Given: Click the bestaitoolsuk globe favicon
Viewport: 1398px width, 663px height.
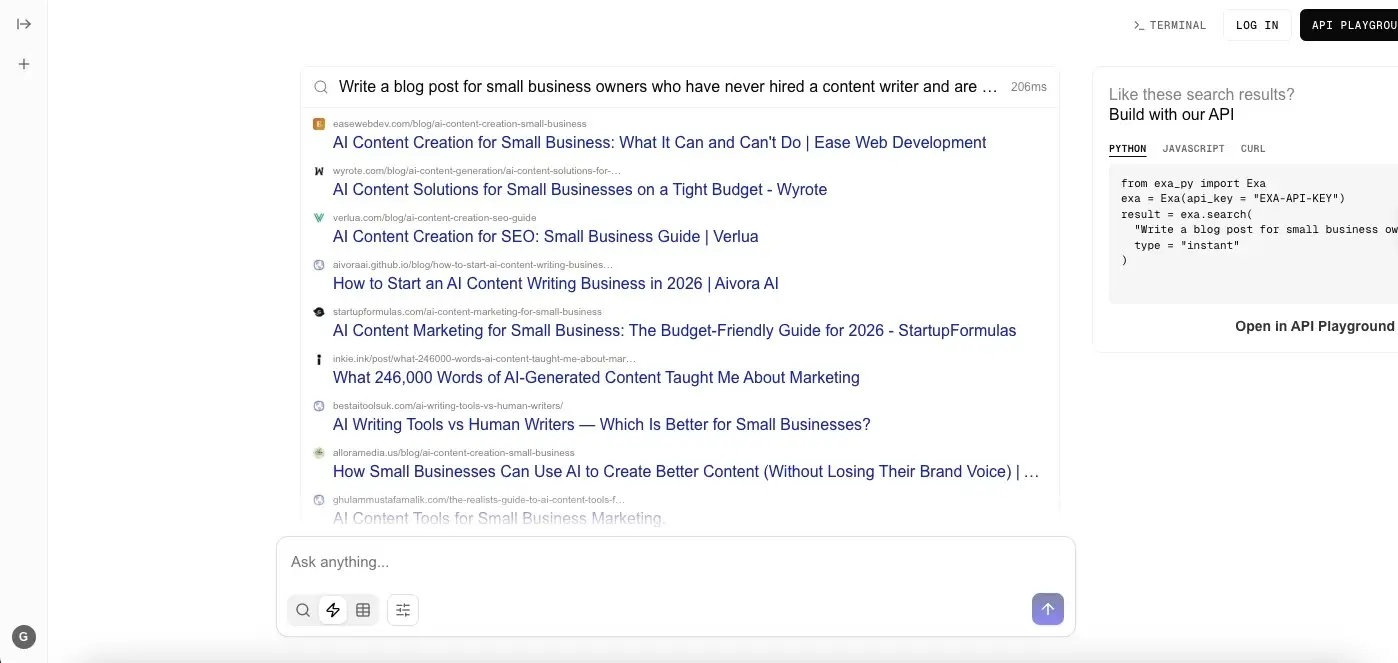Looking at the screenshot, I should [x=319, y=406].
